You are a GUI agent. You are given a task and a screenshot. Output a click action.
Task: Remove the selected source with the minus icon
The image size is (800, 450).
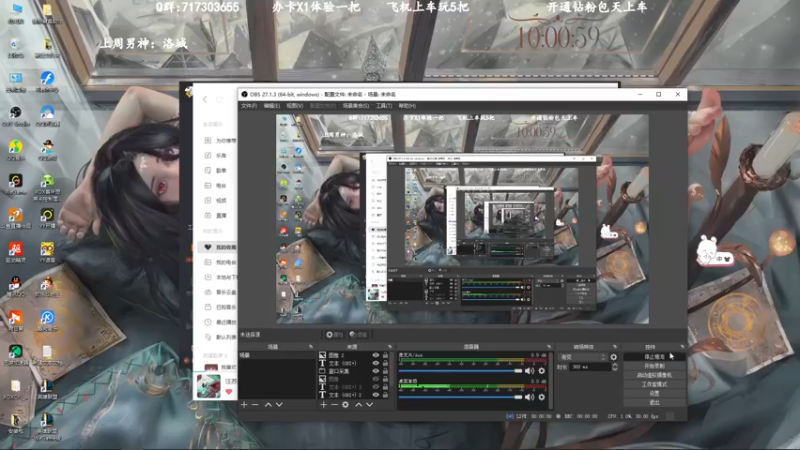334,405
